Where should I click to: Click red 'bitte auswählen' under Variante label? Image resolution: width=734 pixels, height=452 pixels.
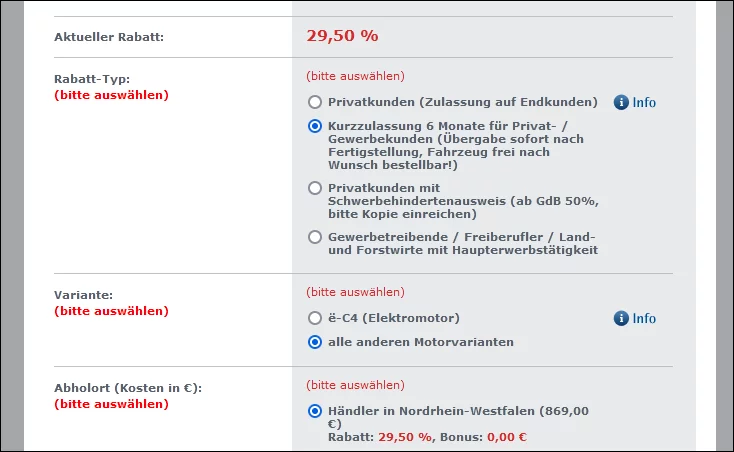point(111,311)
